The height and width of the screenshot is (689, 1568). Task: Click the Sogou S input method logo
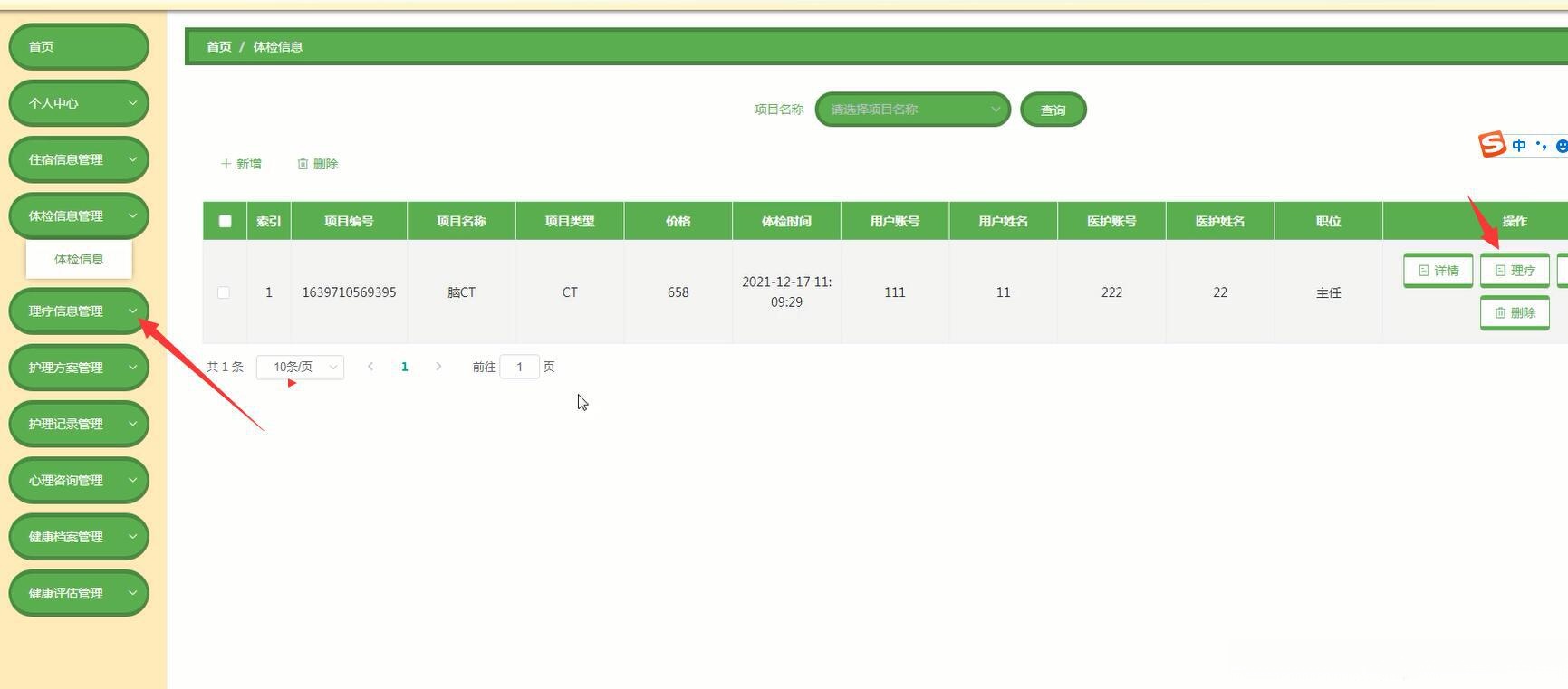pyautogui.click(x=1492, y=144)
